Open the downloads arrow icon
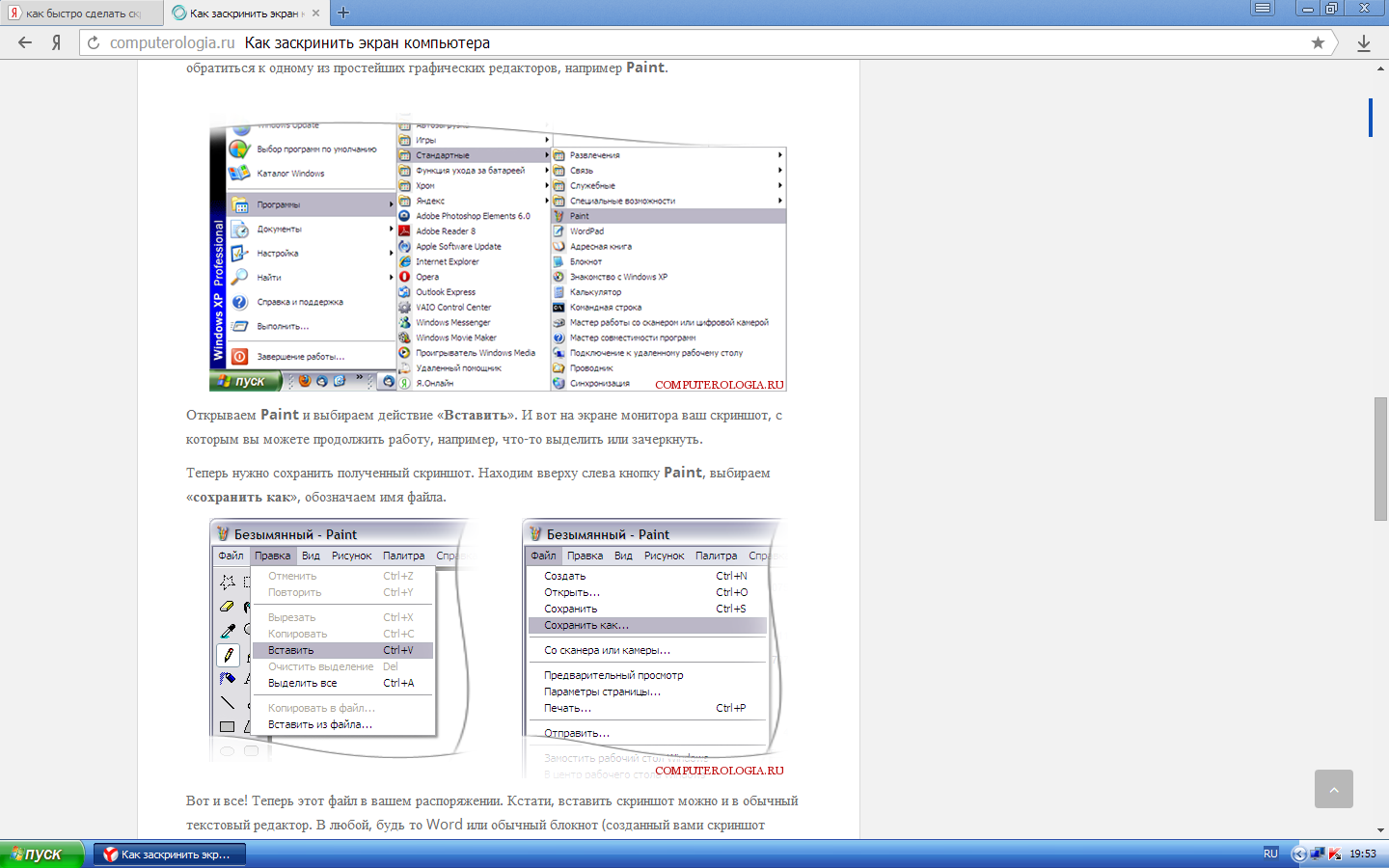 pos(1364,43)
